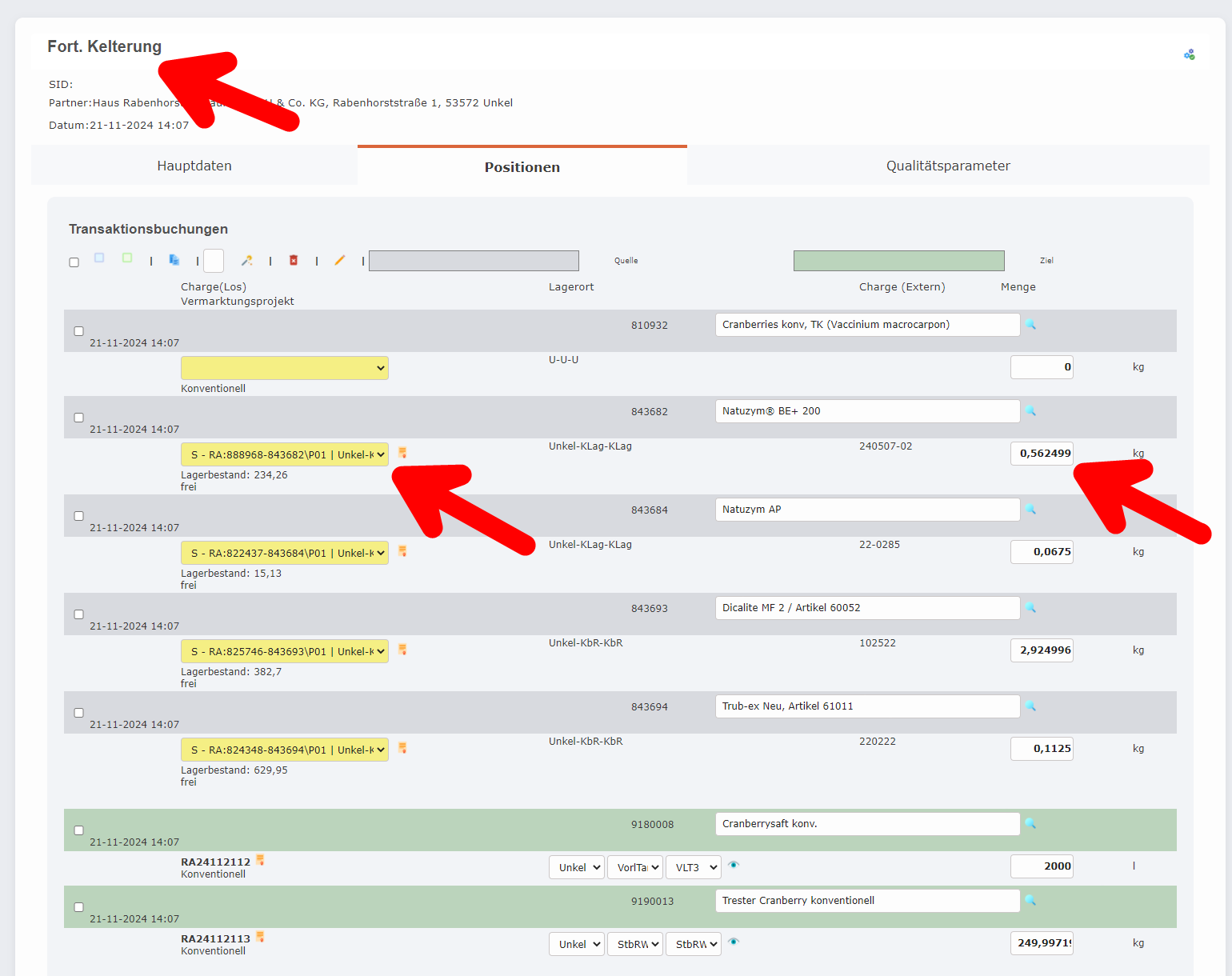
Task: Toggle the select-all checkbox in Transaktionsbuchungen toolbar
Action: click(x=74, y=262)
